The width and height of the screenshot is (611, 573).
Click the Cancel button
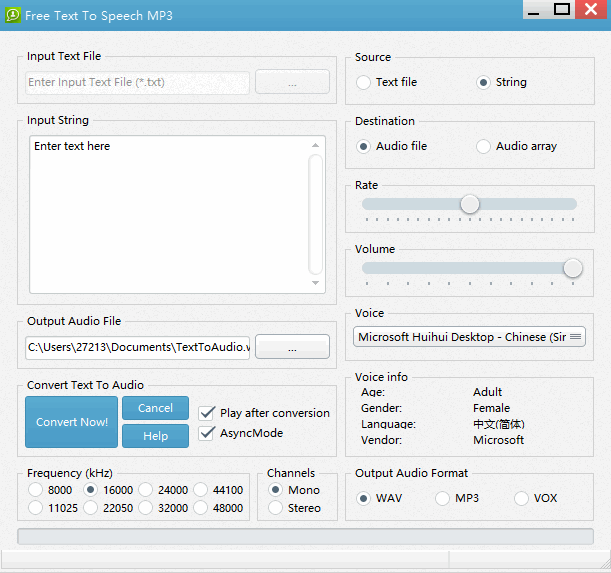[x=155, y=408]
